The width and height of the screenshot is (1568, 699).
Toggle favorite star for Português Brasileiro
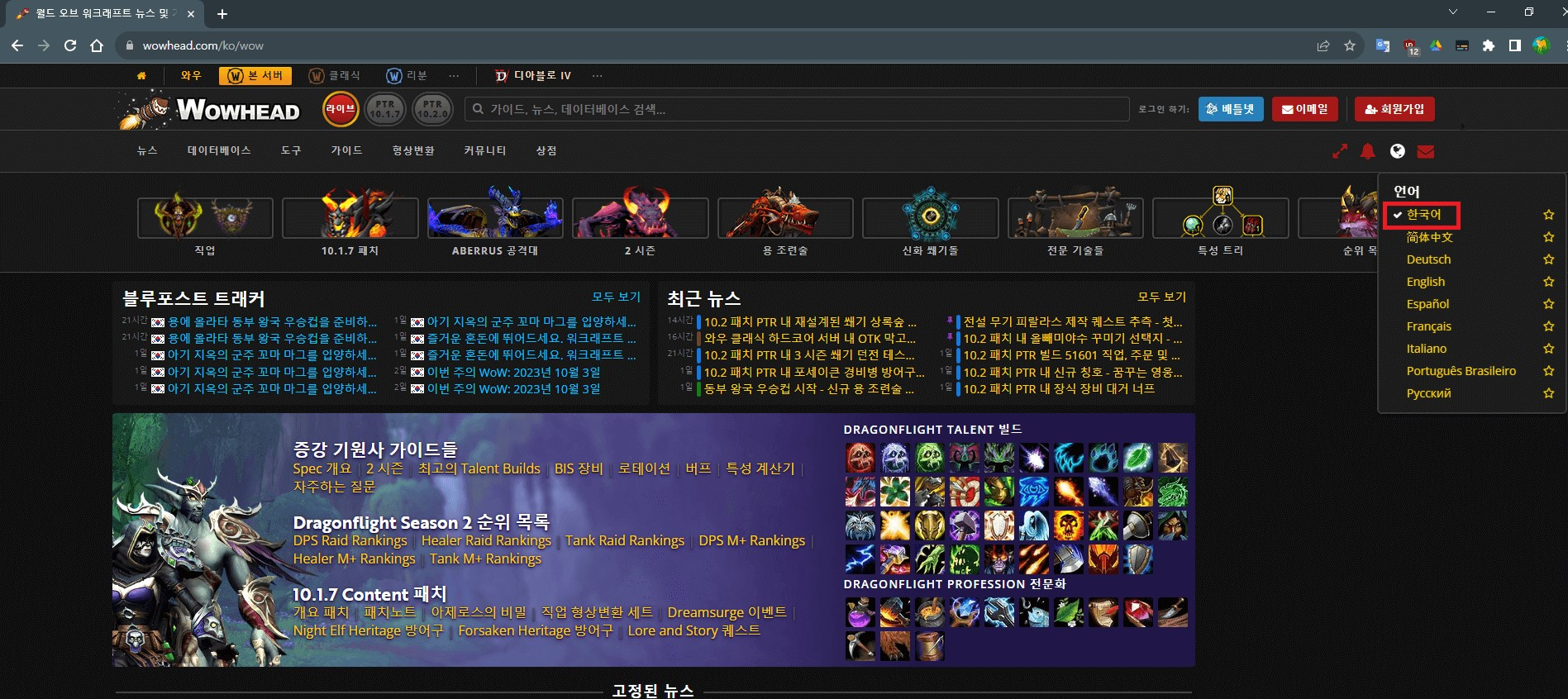(x=1549, y=371)
